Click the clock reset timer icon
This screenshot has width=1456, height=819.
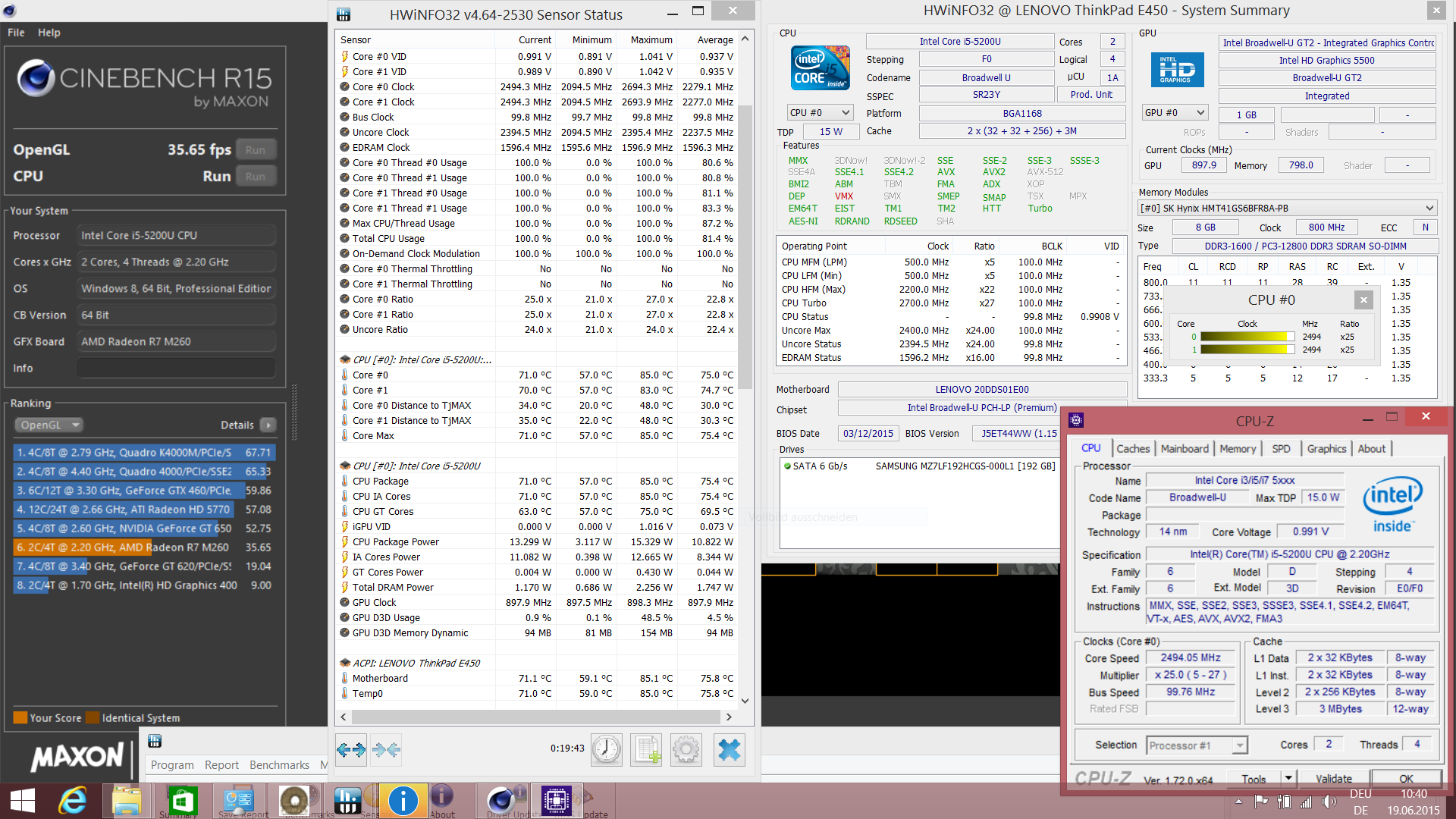tap(607, 751)
